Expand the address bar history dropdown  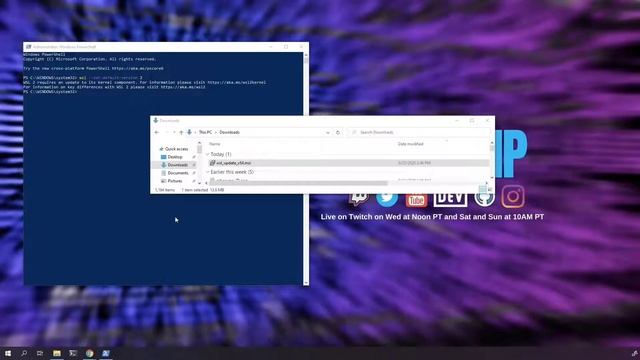(x=328, y=133)
